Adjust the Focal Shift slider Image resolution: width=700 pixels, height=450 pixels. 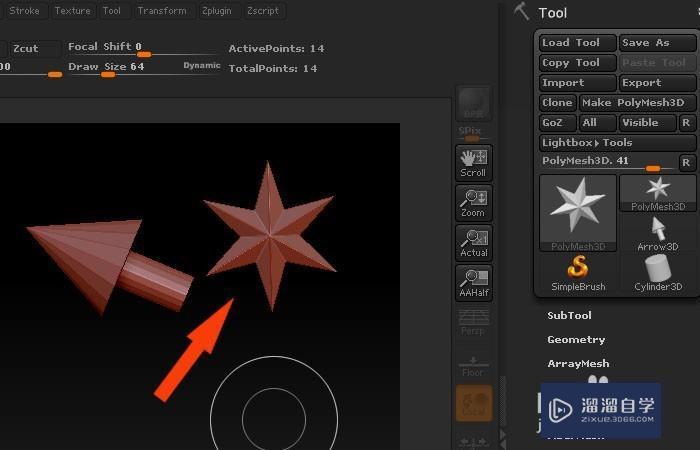coord(144,49)
